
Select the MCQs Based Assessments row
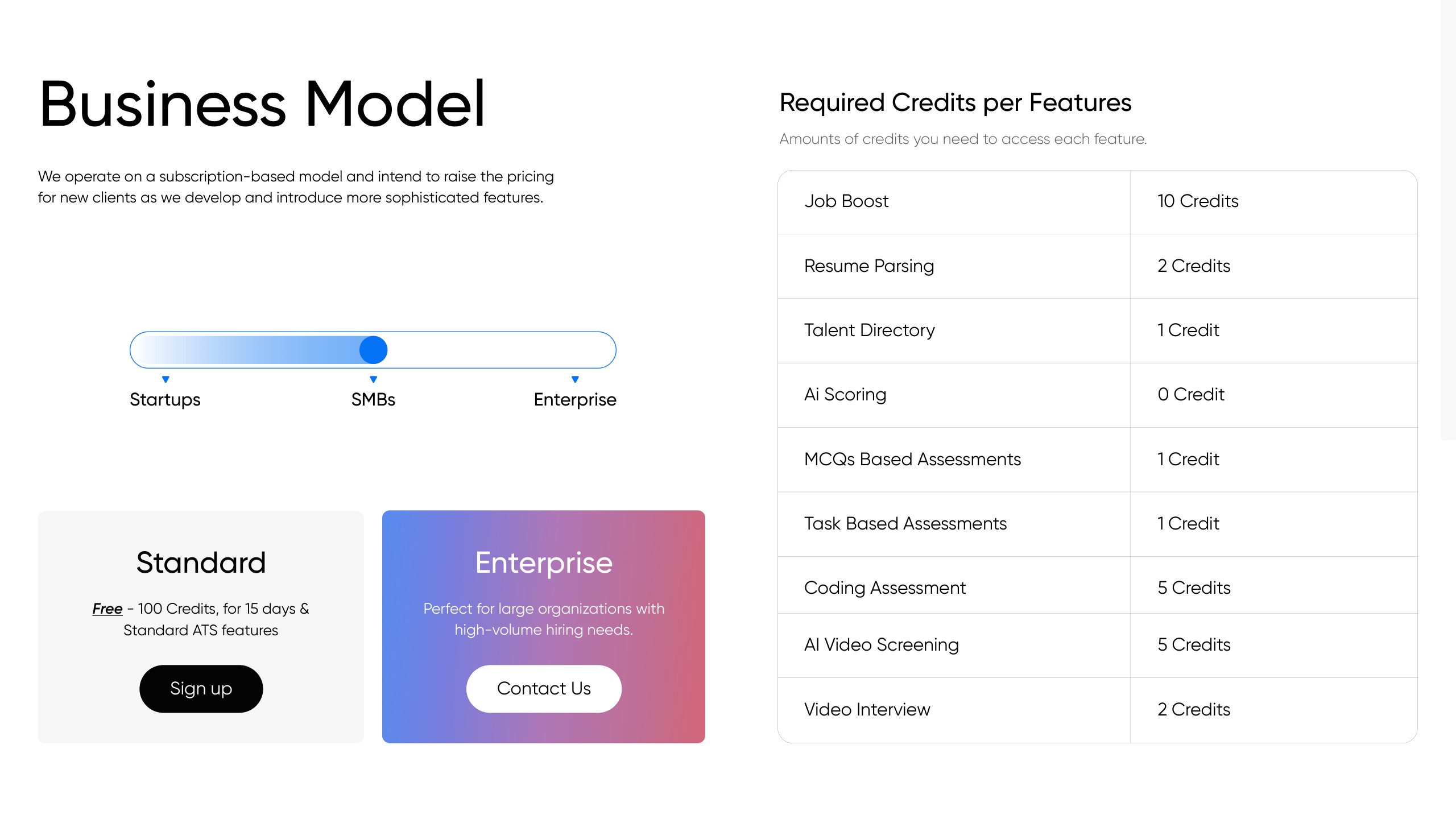click(x=1097, y=460)
